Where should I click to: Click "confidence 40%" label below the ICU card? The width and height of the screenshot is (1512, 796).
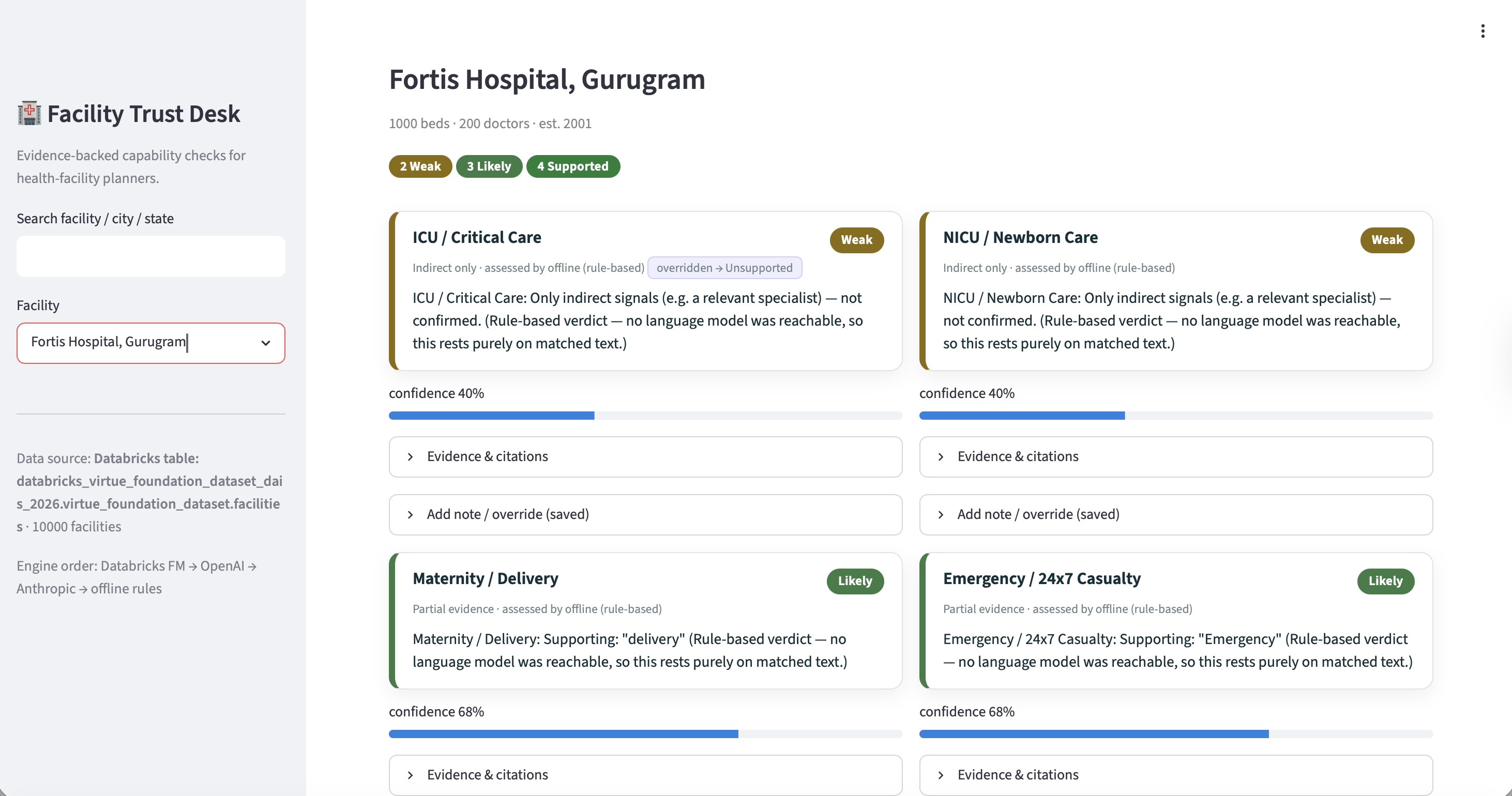436,393
